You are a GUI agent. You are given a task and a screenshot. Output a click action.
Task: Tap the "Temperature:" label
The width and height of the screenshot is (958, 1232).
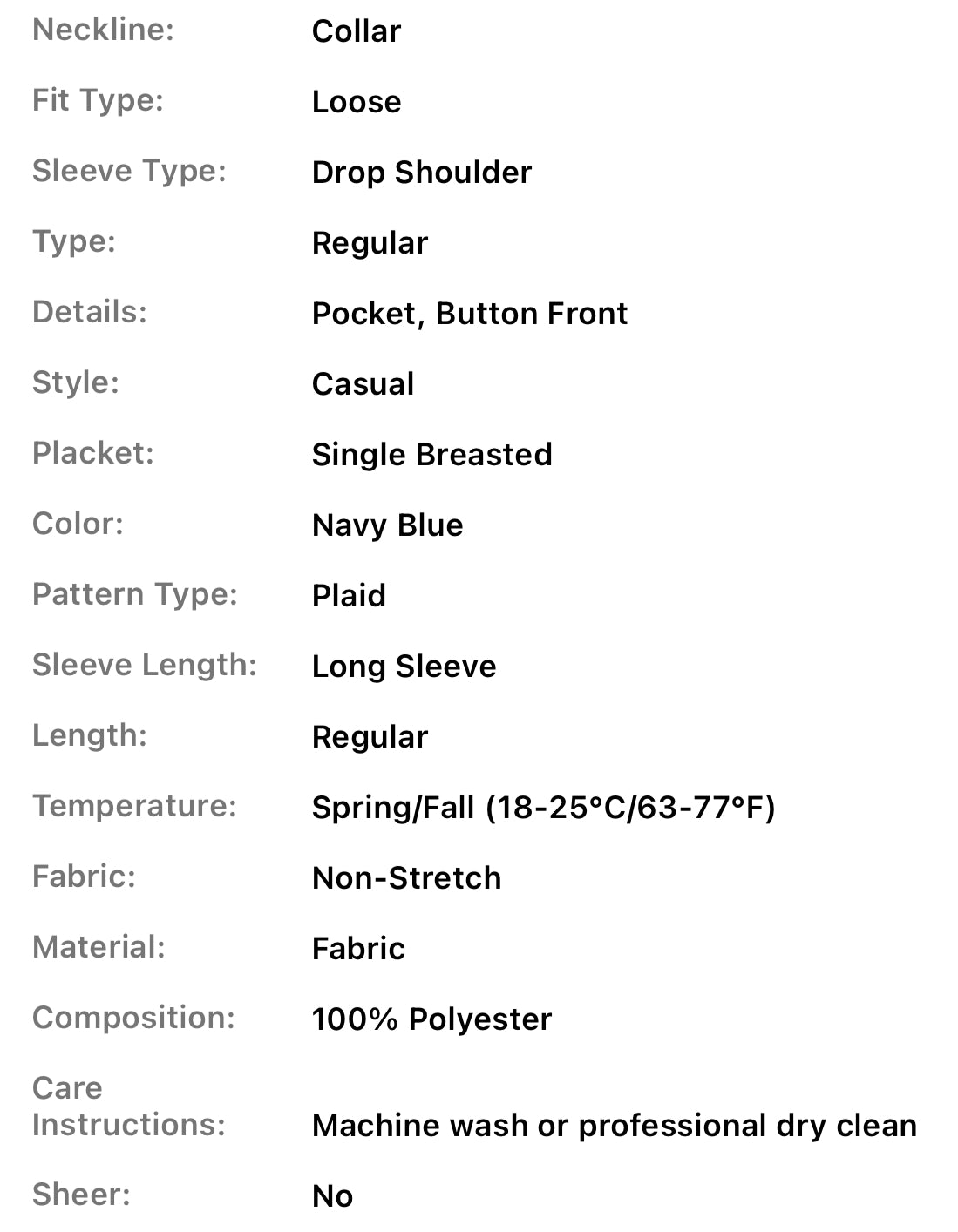(x=134, y=806)
